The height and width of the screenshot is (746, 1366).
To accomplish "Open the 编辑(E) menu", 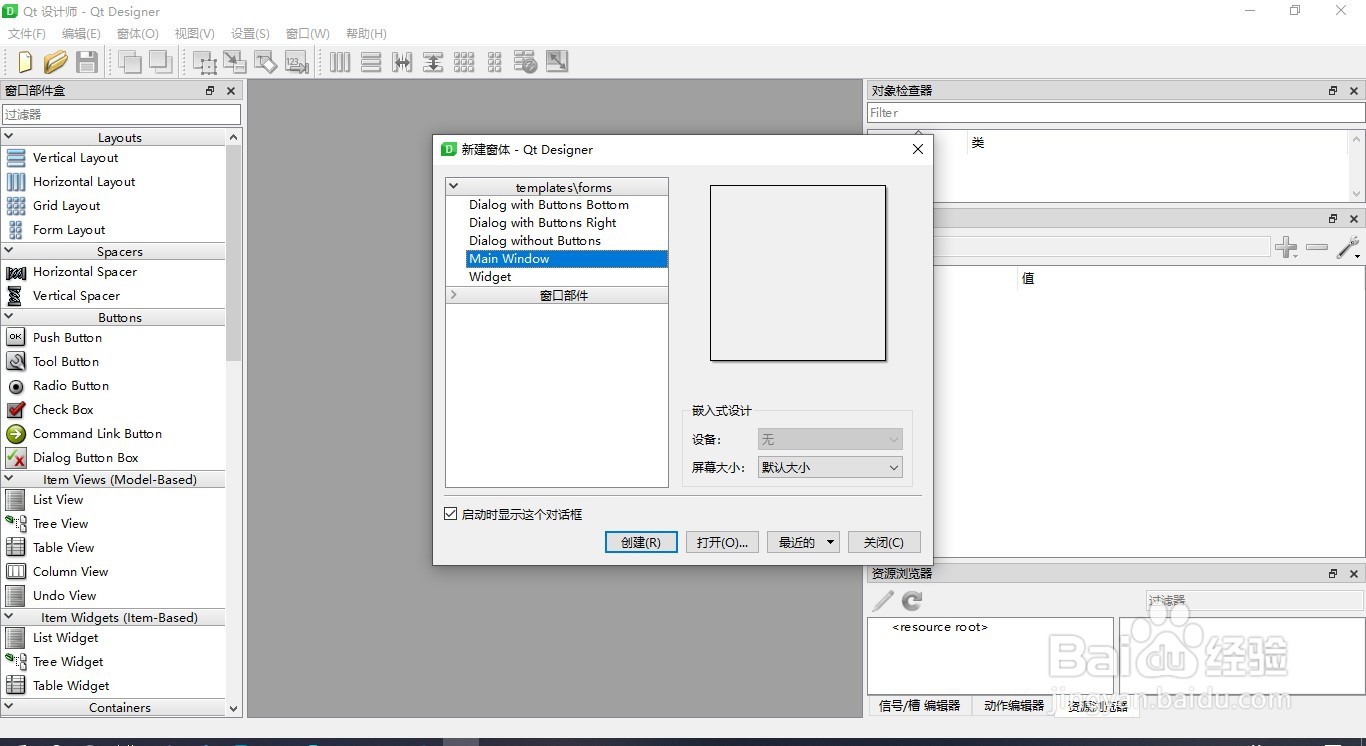I will pos(81,33).
